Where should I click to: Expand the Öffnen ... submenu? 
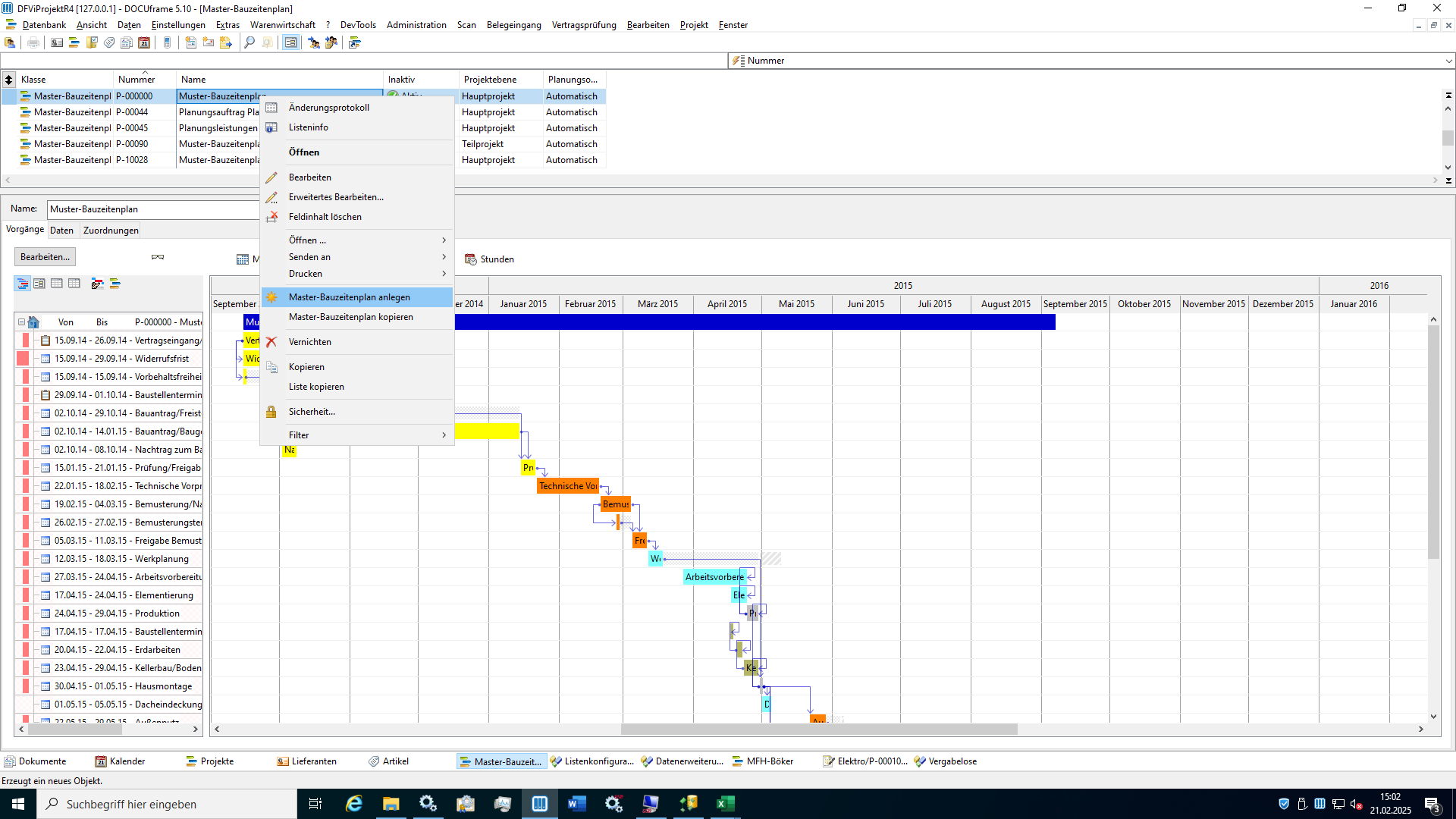coord(357,240)
